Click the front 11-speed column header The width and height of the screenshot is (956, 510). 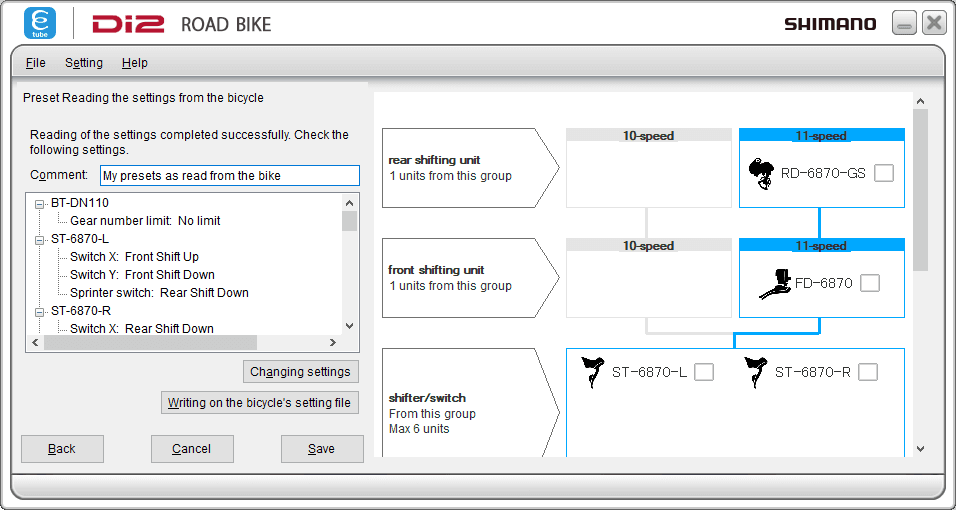point(822,245)
